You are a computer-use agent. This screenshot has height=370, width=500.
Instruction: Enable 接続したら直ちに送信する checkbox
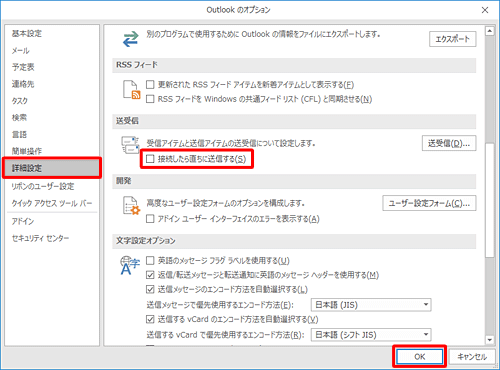[150, 159]
